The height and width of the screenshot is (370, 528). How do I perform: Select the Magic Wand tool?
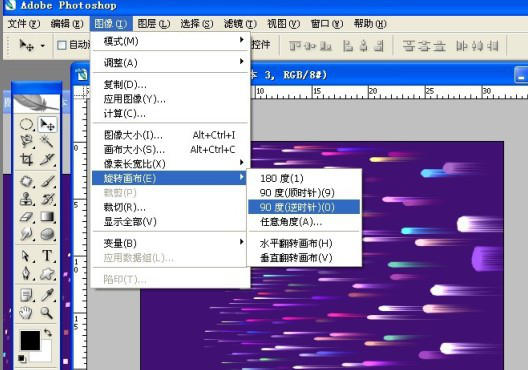click(47, 141)
